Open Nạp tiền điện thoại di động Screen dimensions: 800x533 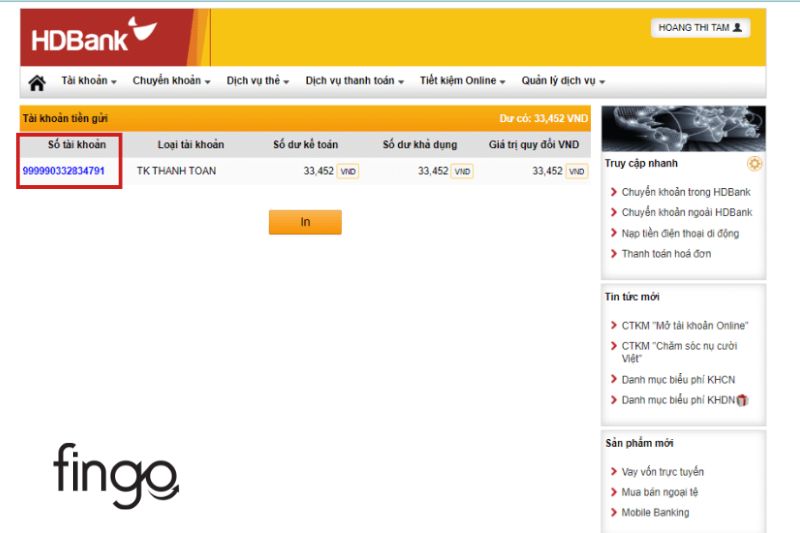[x=680, y=234]
